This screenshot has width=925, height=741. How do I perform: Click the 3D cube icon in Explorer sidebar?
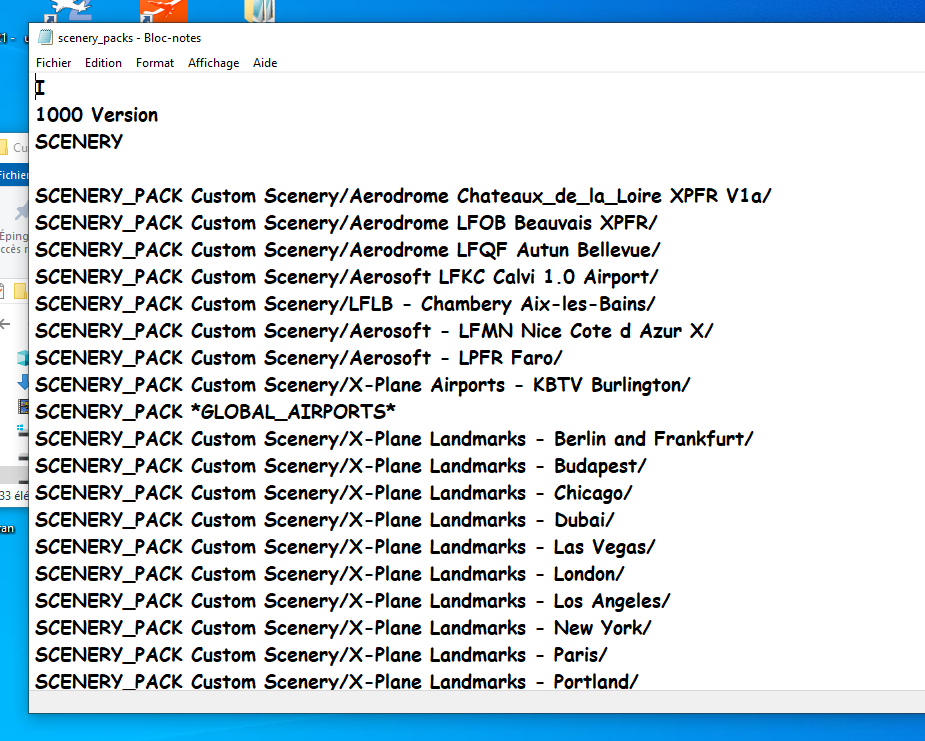point(23,358)
